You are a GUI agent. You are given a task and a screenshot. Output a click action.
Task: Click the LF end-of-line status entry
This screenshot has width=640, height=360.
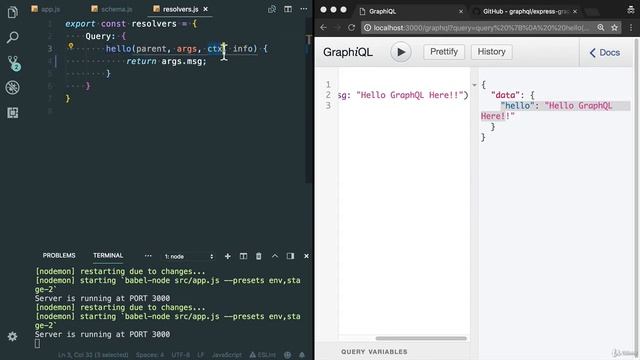pyautogui.click(x=200, y=355)
